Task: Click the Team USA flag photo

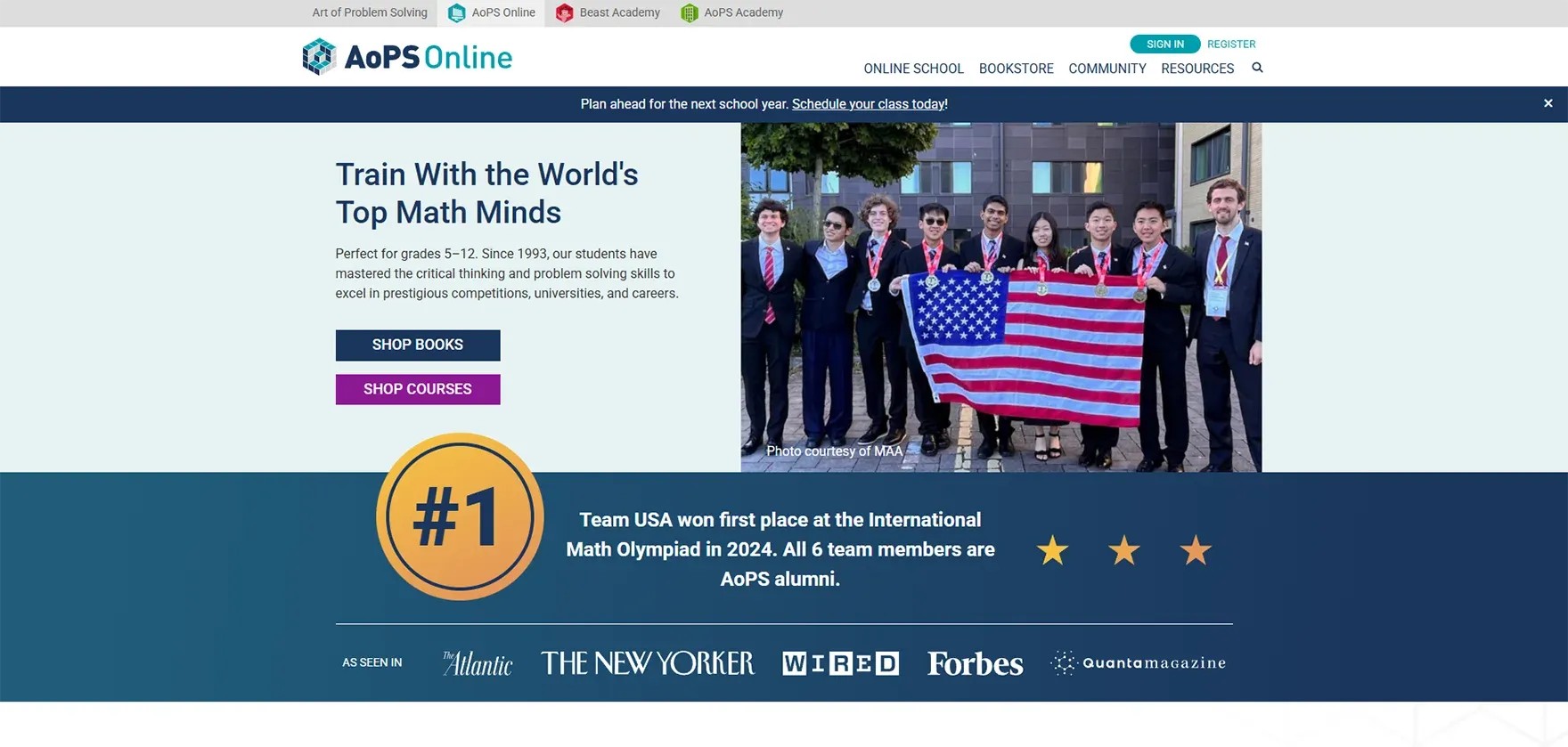Action: tap(1001, 297)
